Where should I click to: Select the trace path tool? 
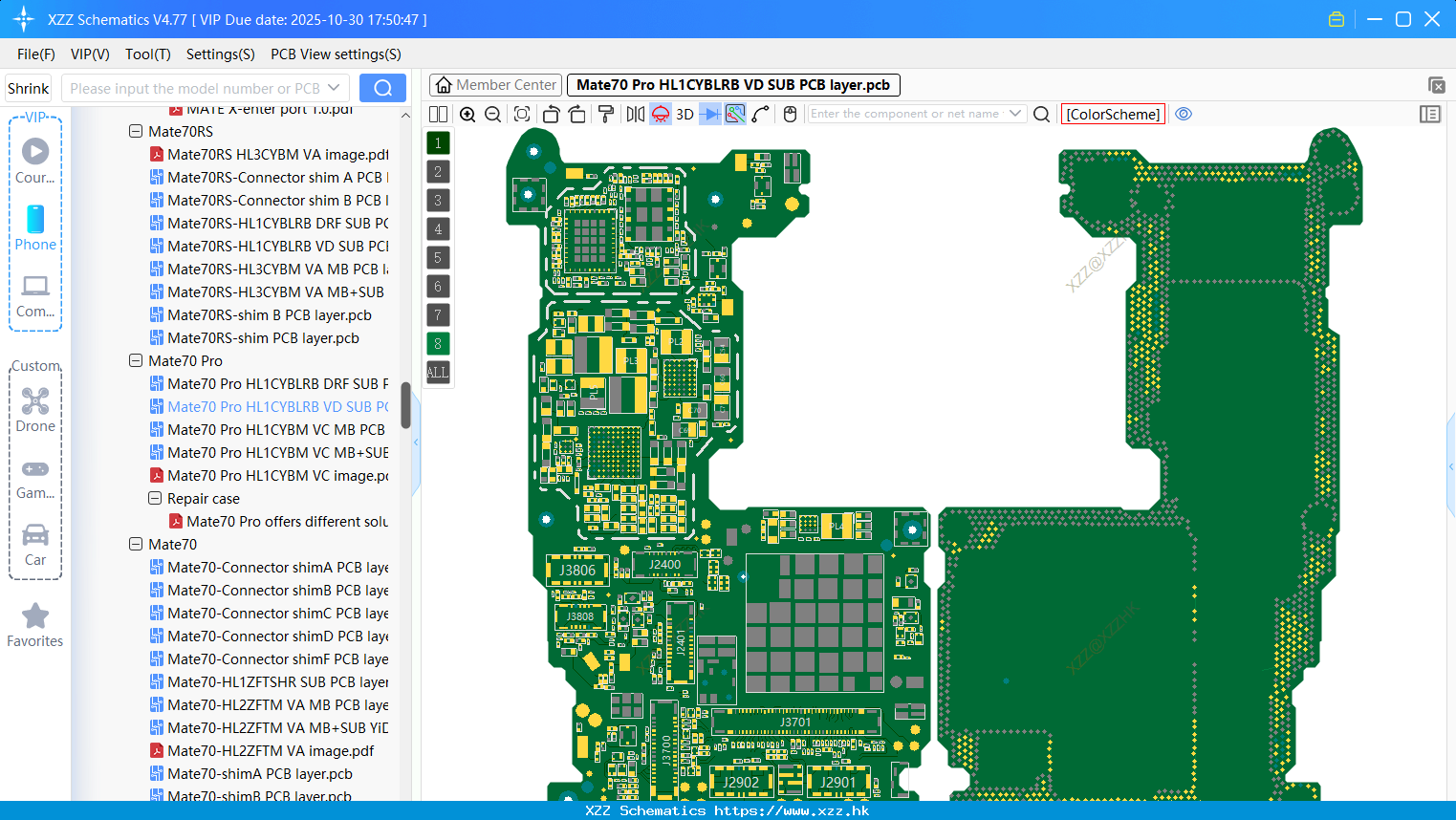pos(761,114)
